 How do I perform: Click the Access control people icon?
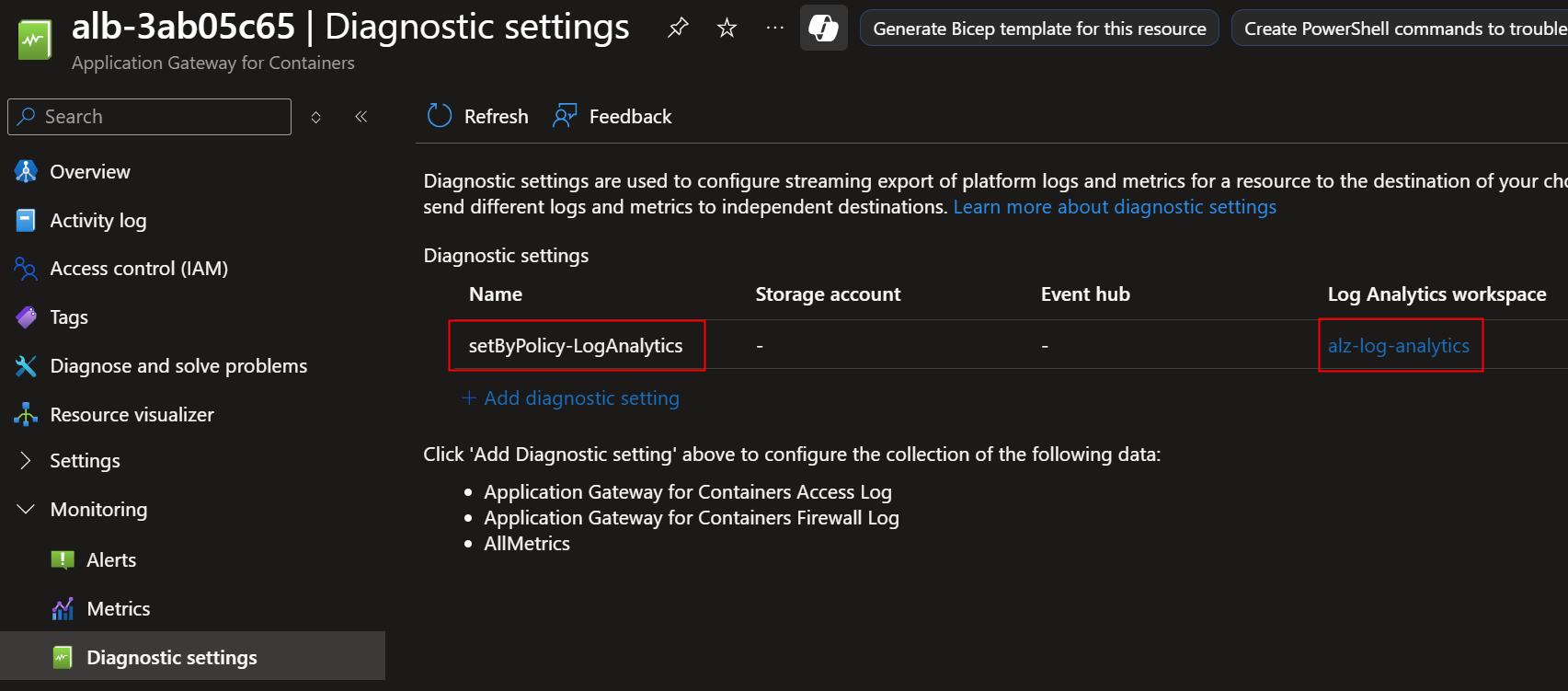(x=26, y=269)
